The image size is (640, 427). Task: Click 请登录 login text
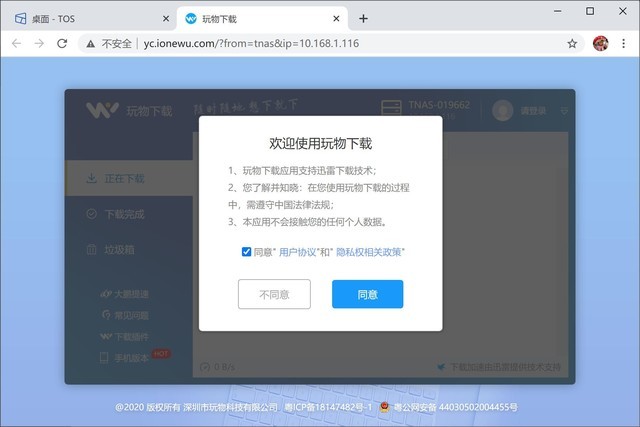click(533, 111)
